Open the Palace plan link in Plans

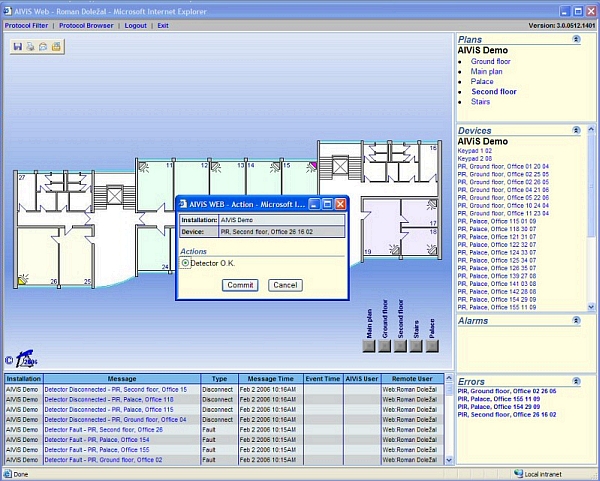[482, 82]
